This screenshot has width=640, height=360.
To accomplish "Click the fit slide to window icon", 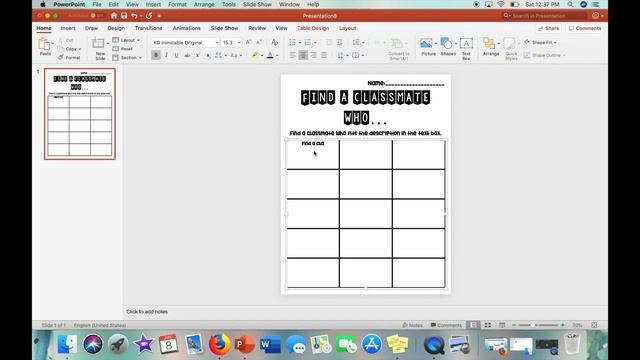I will coord(594,325).
